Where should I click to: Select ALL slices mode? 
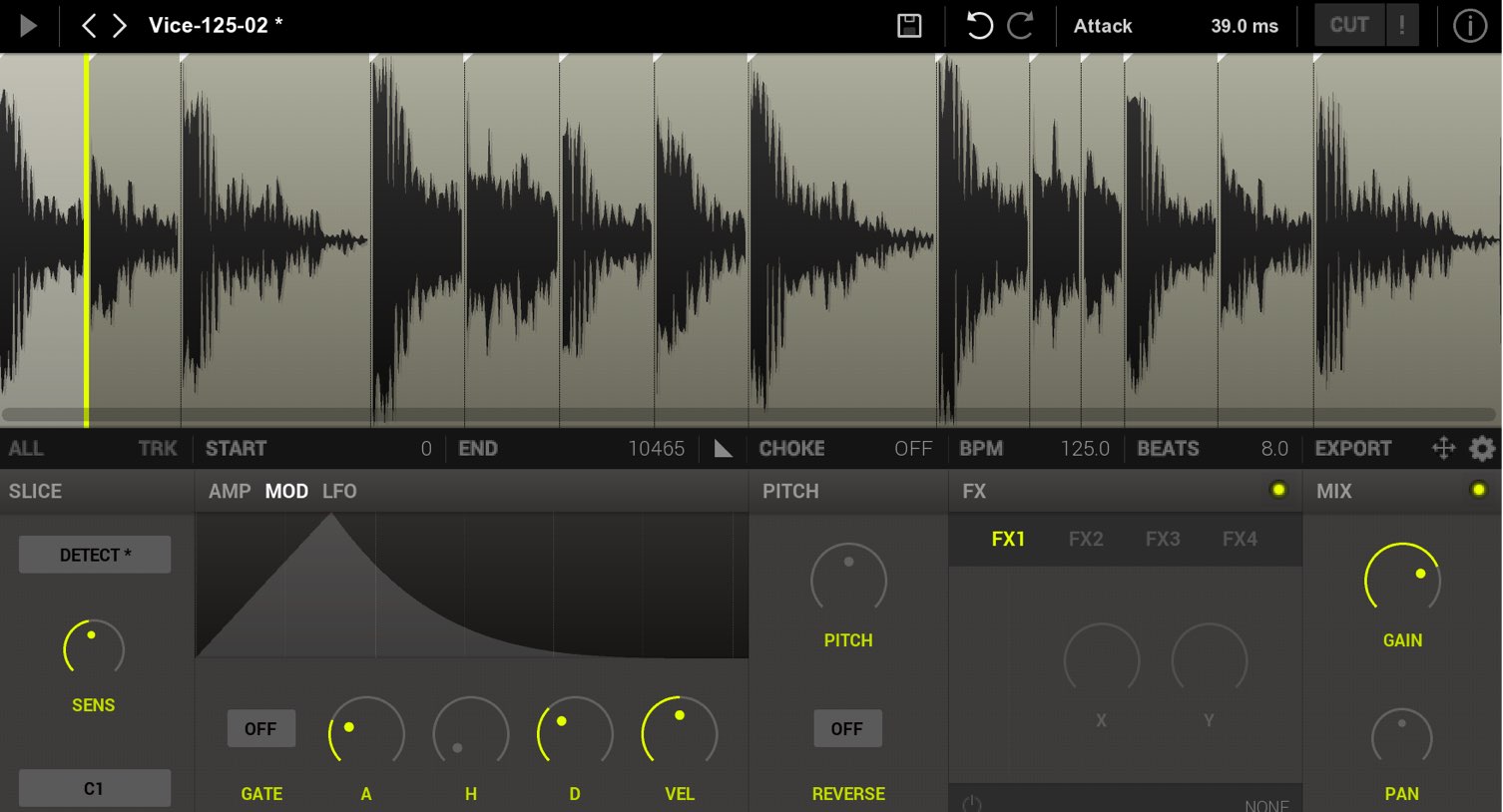26,449
